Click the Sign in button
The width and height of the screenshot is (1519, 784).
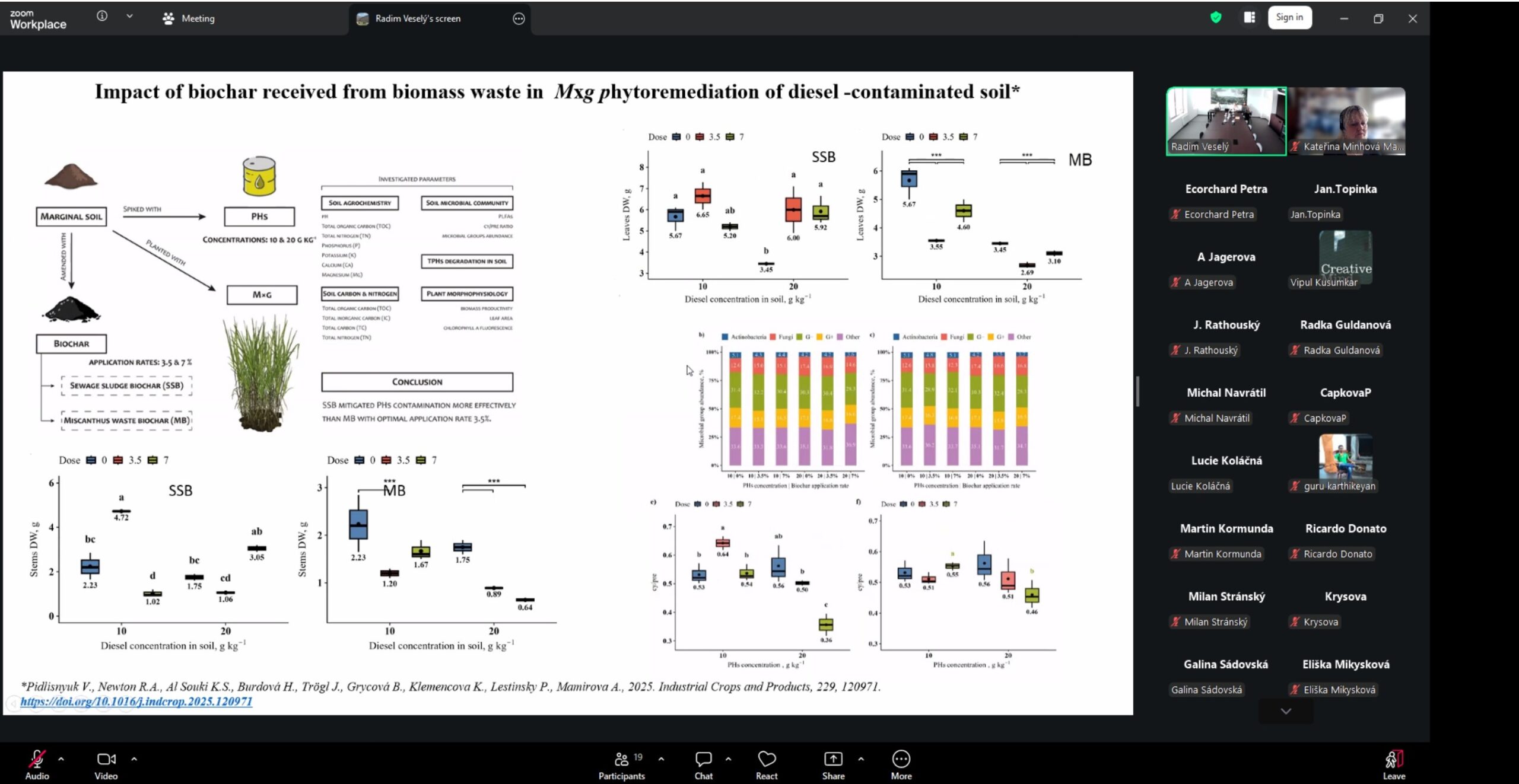(1289, 17)
